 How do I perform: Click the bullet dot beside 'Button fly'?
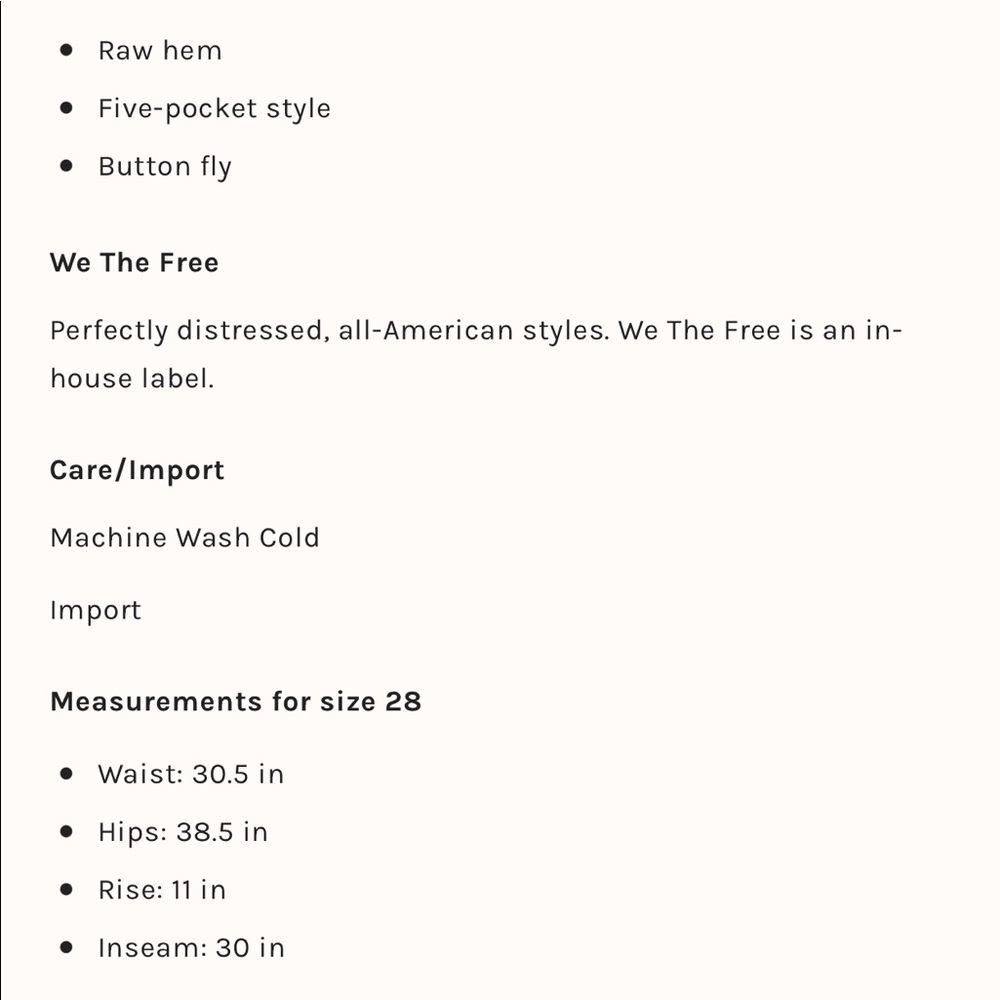click(66, 166)
